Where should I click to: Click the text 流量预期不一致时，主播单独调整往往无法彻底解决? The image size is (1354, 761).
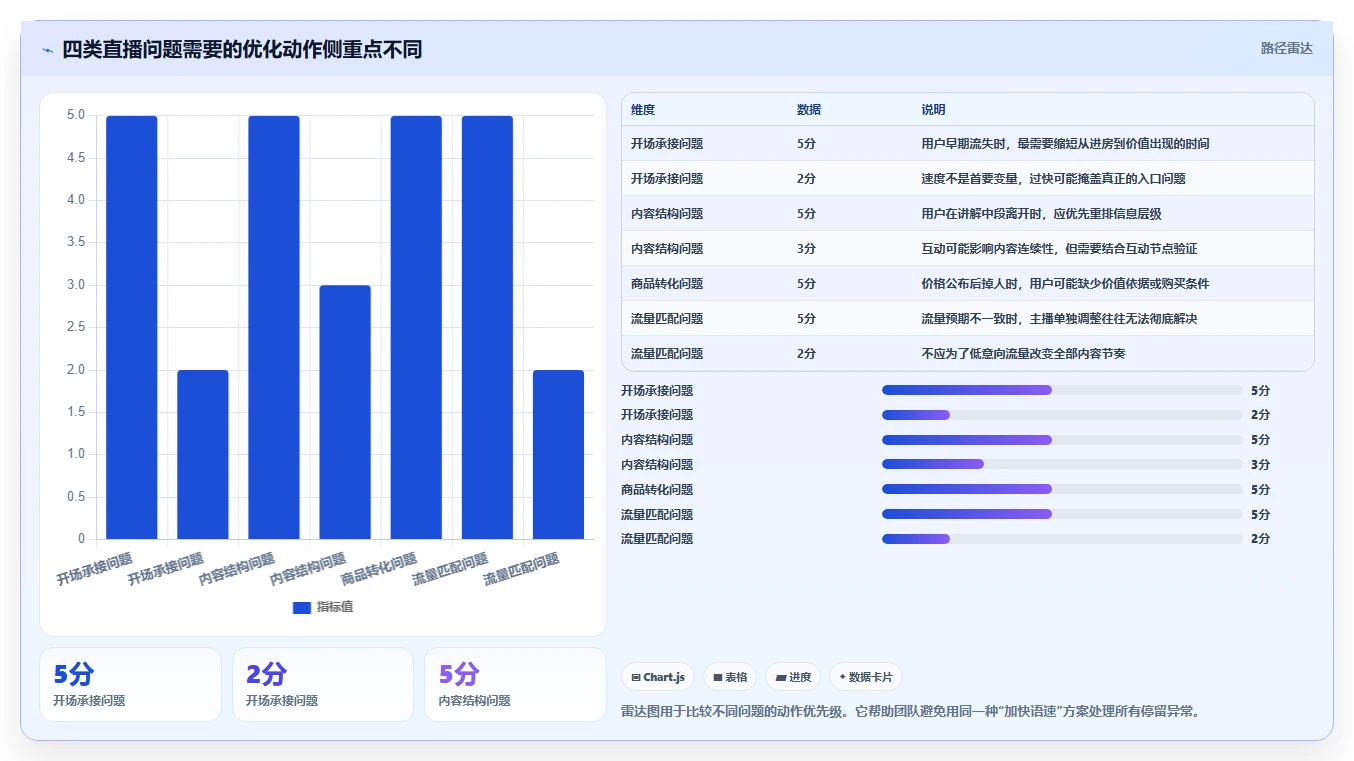click(1059, 319)
